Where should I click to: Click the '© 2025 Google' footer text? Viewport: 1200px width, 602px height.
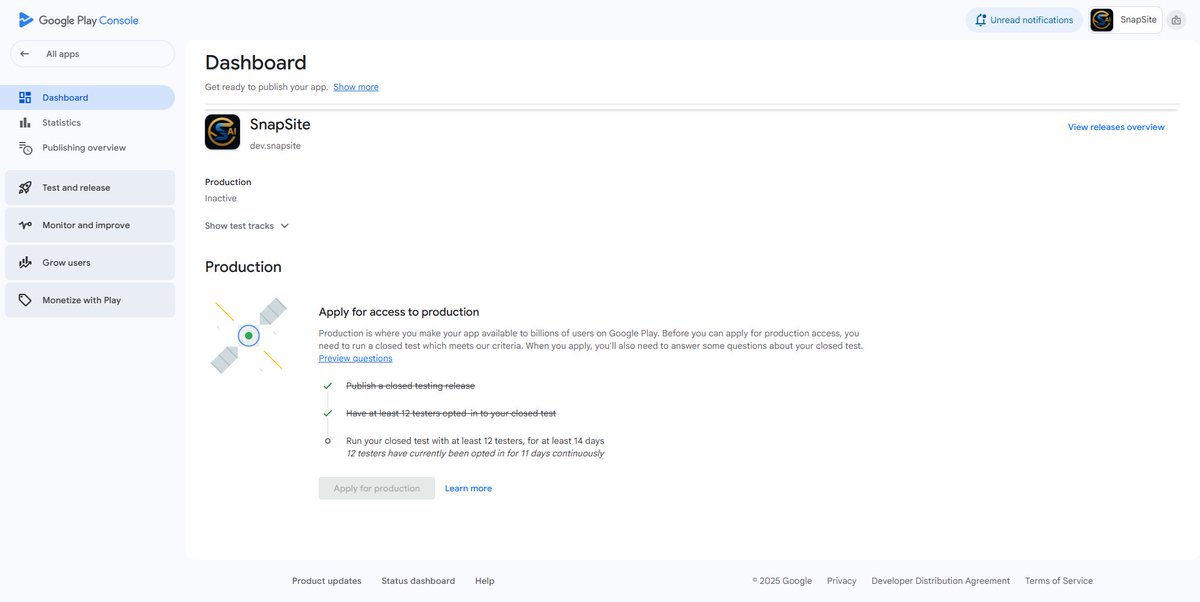pos(782,581)
